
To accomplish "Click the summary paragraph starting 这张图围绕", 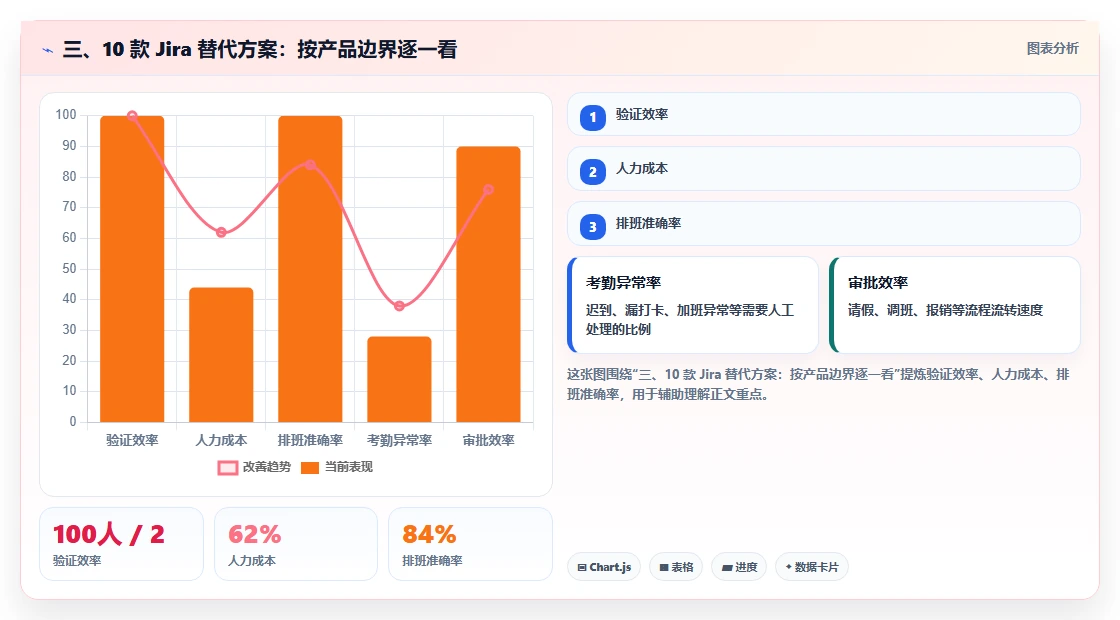I will (x=818, y=384).
